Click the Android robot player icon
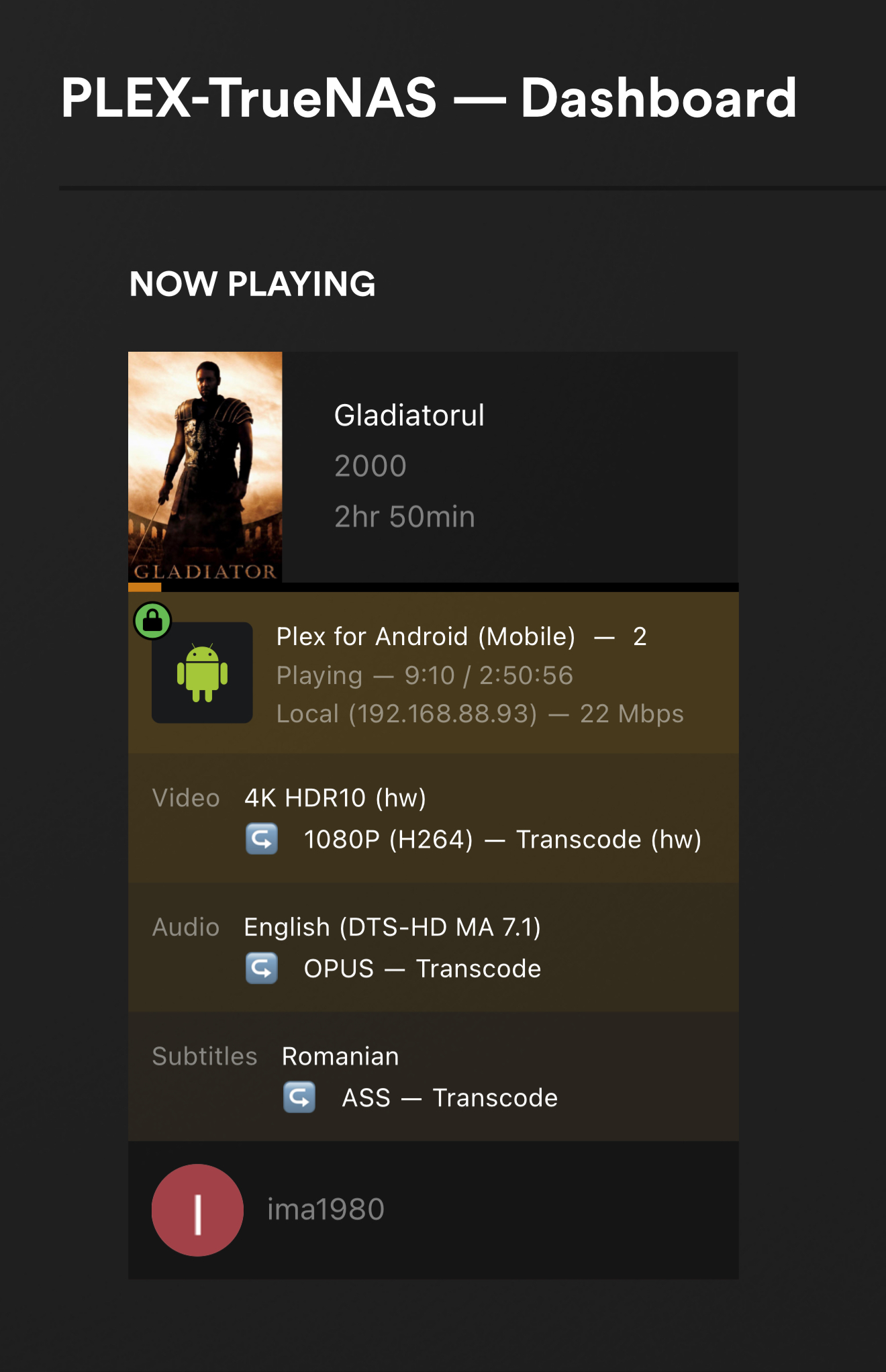This screenshot has width=886, height=1372. (202, 673)
